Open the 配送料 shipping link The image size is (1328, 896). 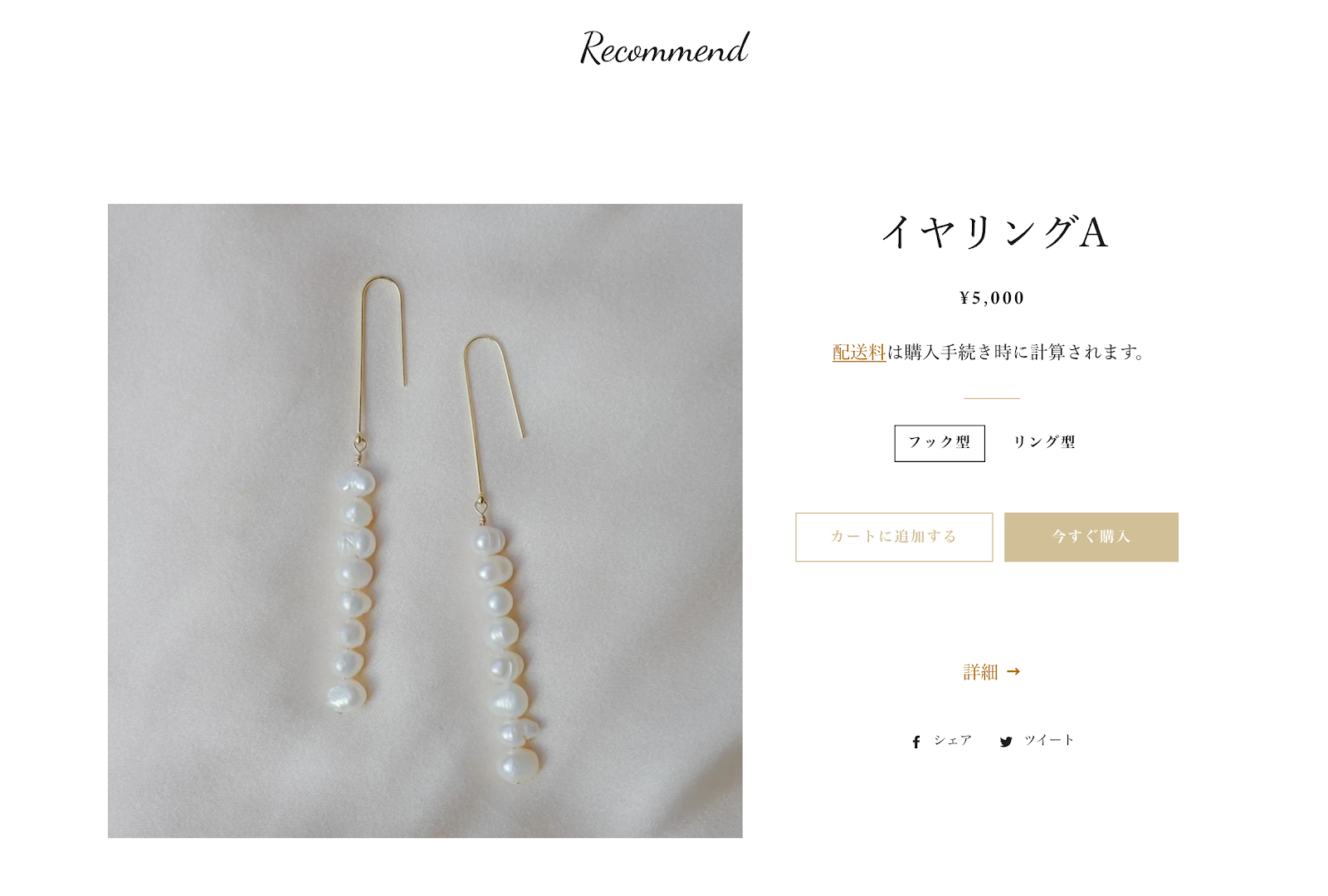click(859, 353)
